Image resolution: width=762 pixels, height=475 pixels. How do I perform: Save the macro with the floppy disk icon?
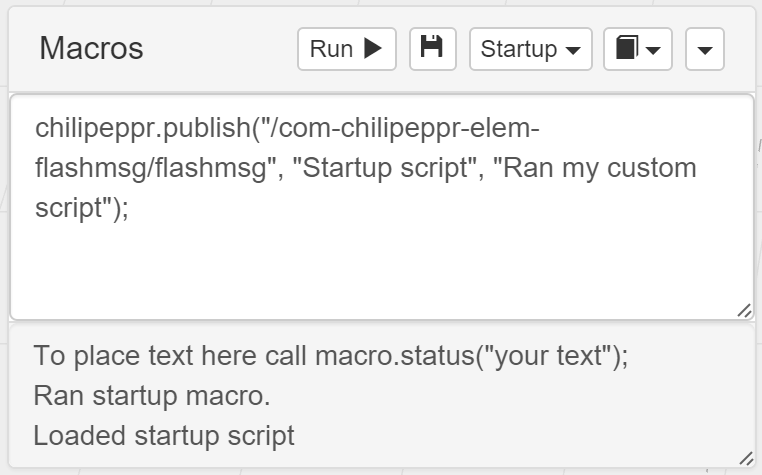(432, 48)
